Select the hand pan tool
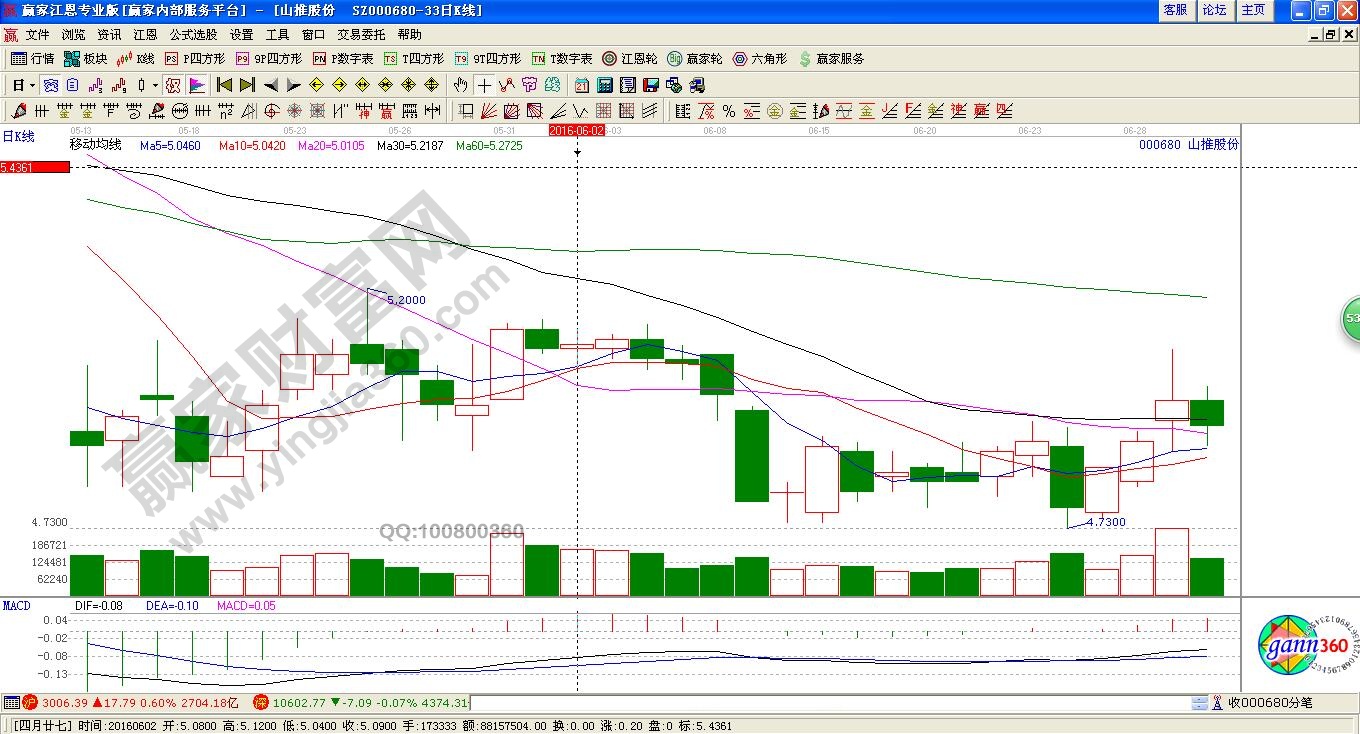 tap(460, 85)
